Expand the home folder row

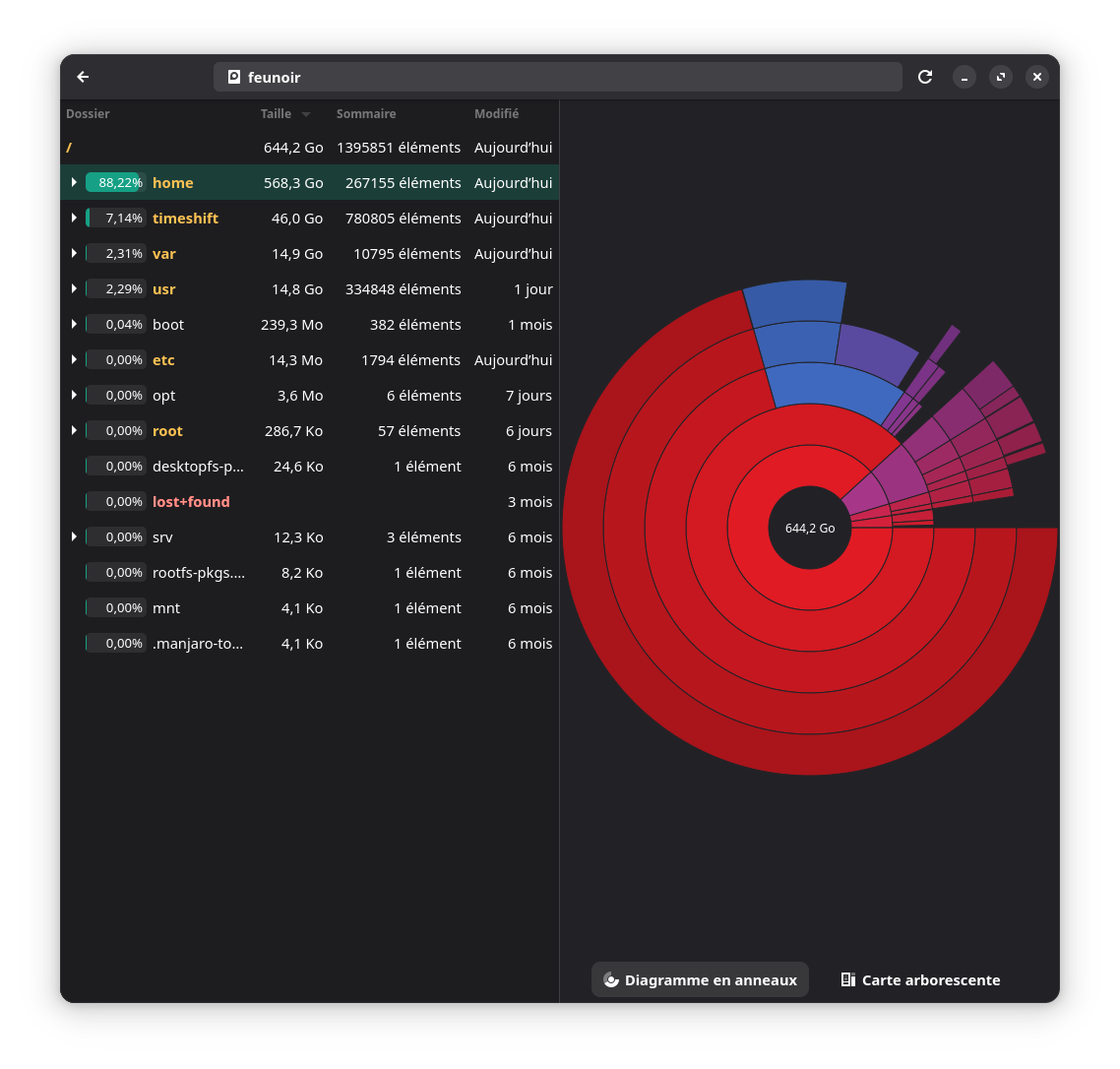click(x=74, y=182)
